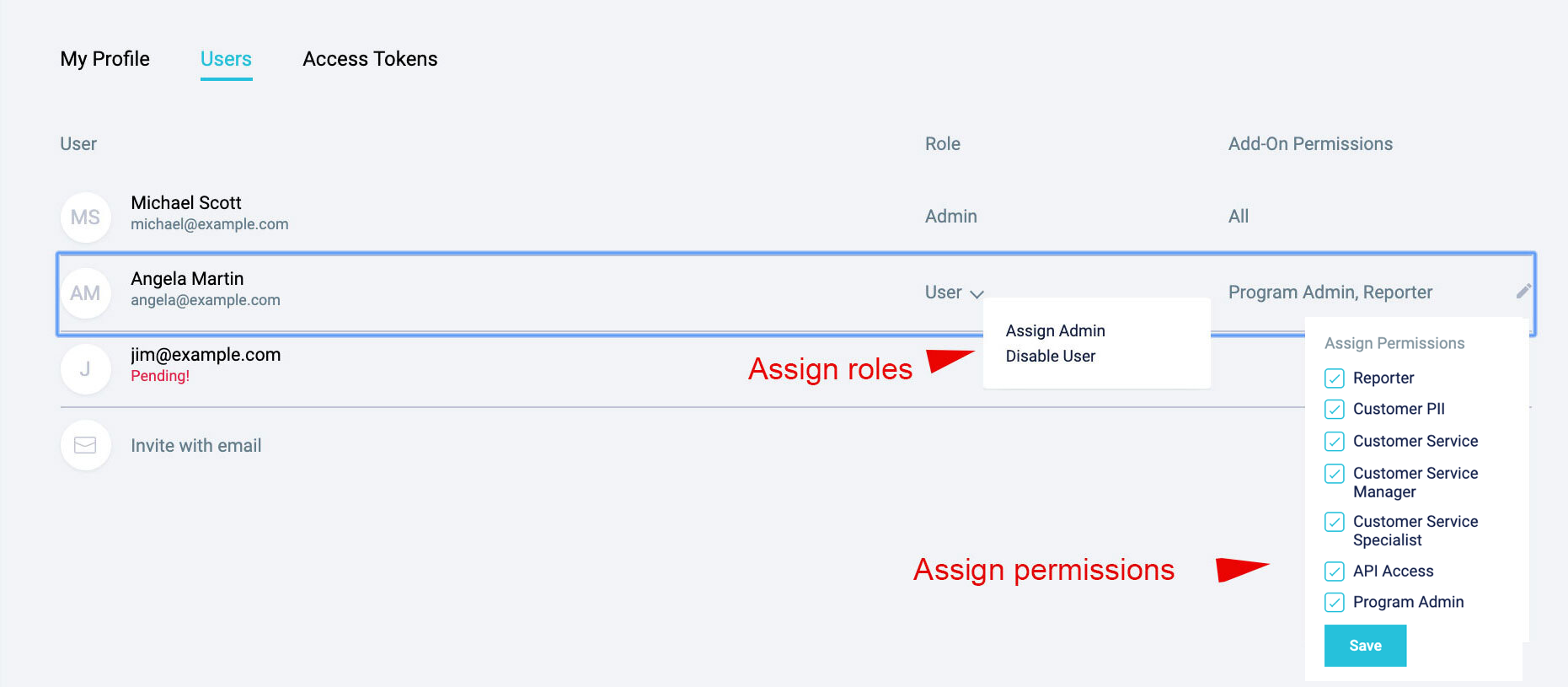Toggle the API Access checkbox
Screen dimensions: 1568x687
(x=1335, y=572)
